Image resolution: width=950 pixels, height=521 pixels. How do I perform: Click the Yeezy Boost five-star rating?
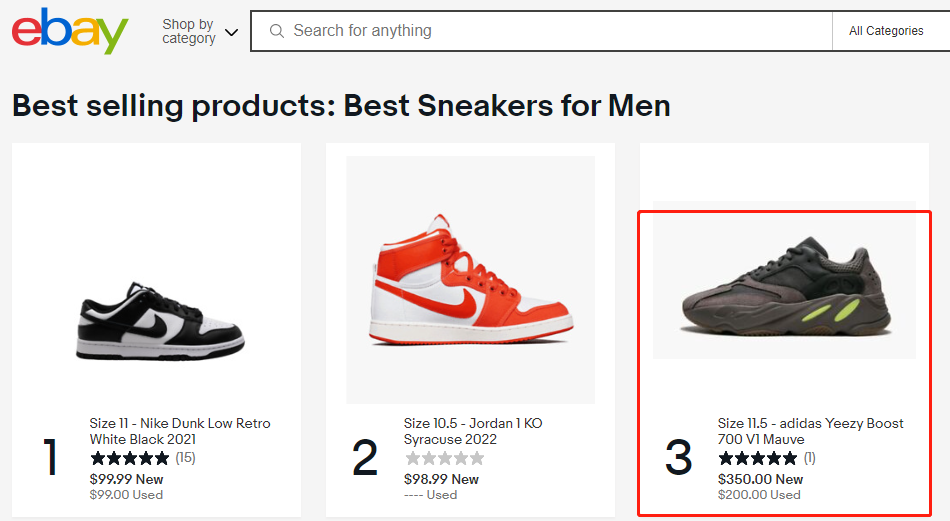click(x=758, y=459)
